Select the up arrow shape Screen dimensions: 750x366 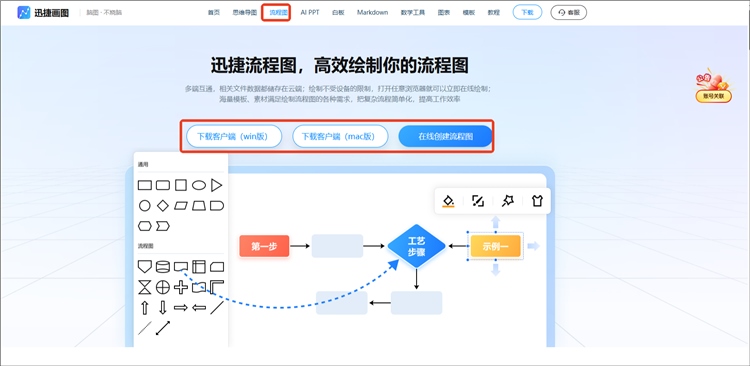(144, 308)
